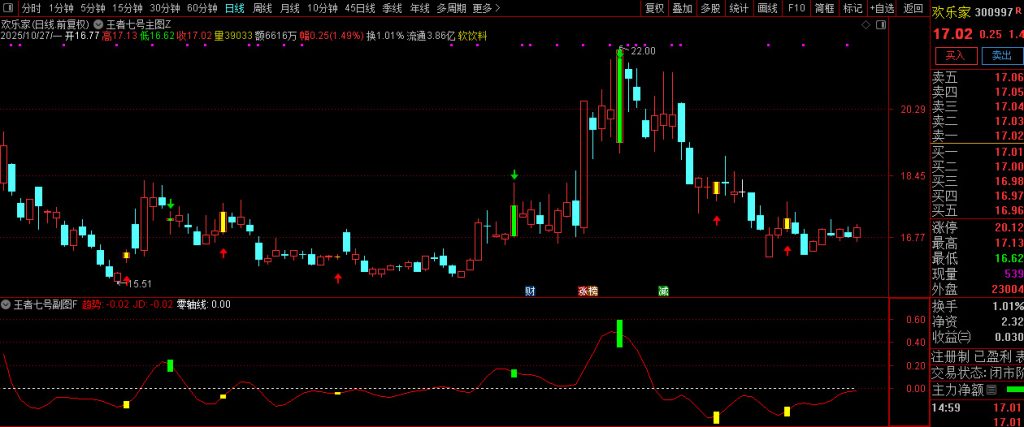Click the 涨榜 marker on timeline
1024x427 pixels.
point(587,291)
